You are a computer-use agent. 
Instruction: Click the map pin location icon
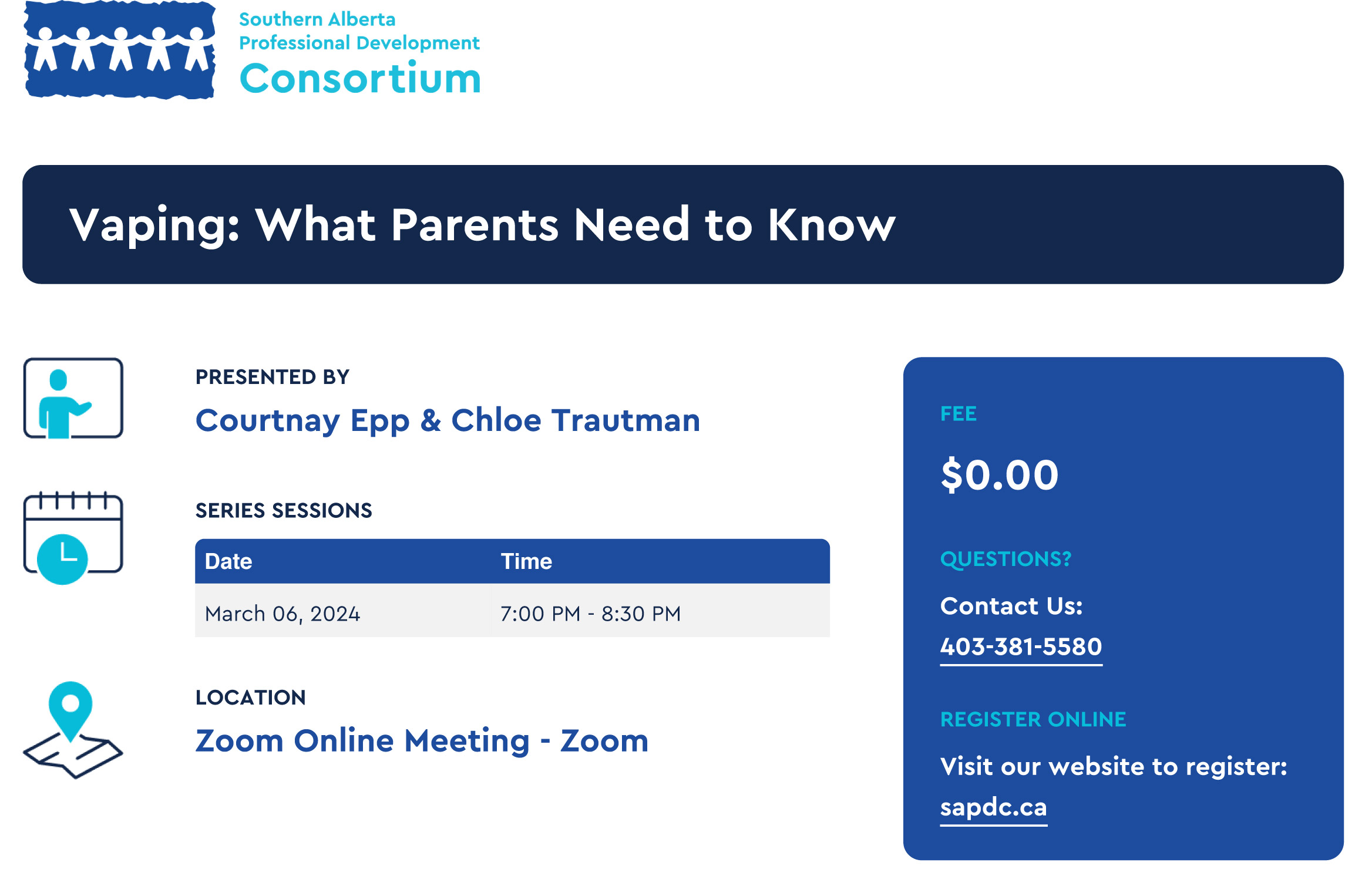(x=73, y=730)
